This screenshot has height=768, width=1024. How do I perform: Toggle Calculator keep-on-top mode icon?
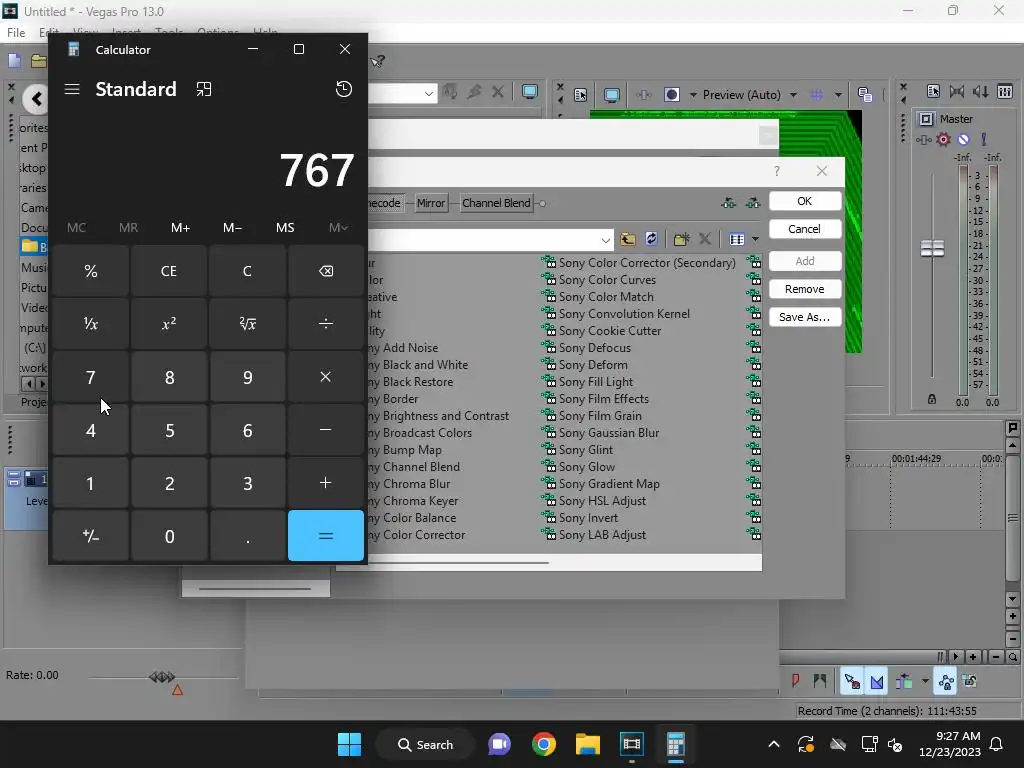pyautogui.click(x=204, y=89)
